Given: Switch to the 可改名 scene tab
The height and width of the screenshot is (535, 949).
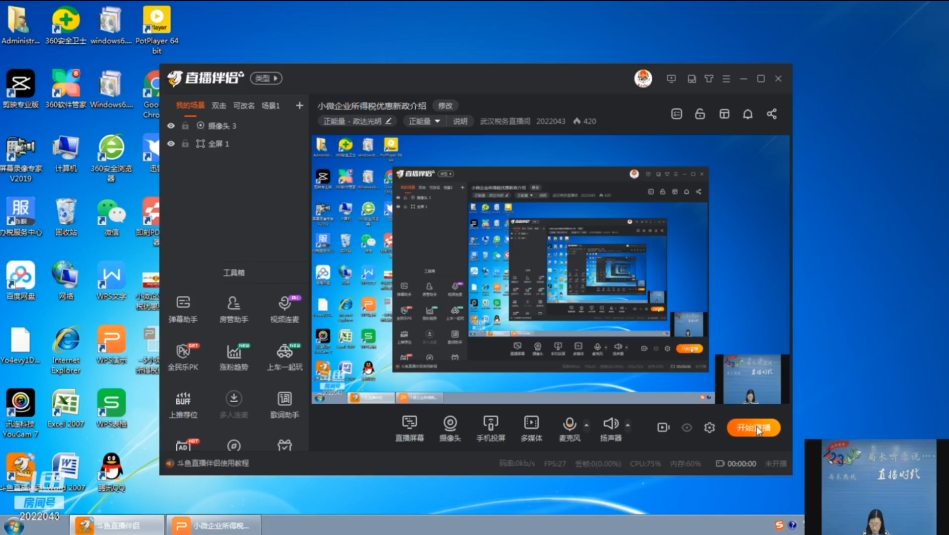Looking at the screenshot, I should [244, 105].
